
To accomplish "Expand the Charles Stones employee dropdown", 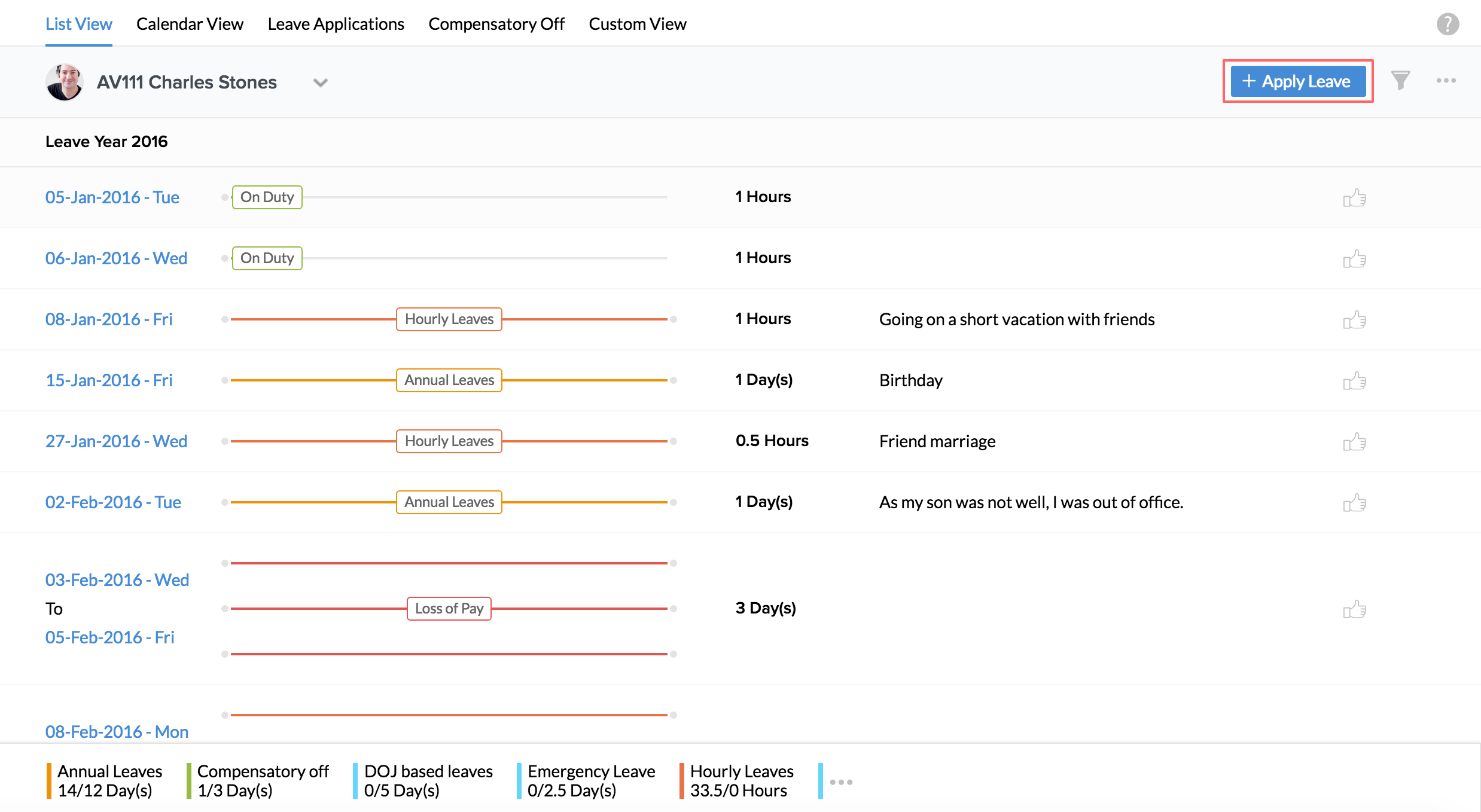I will point(321,83).
